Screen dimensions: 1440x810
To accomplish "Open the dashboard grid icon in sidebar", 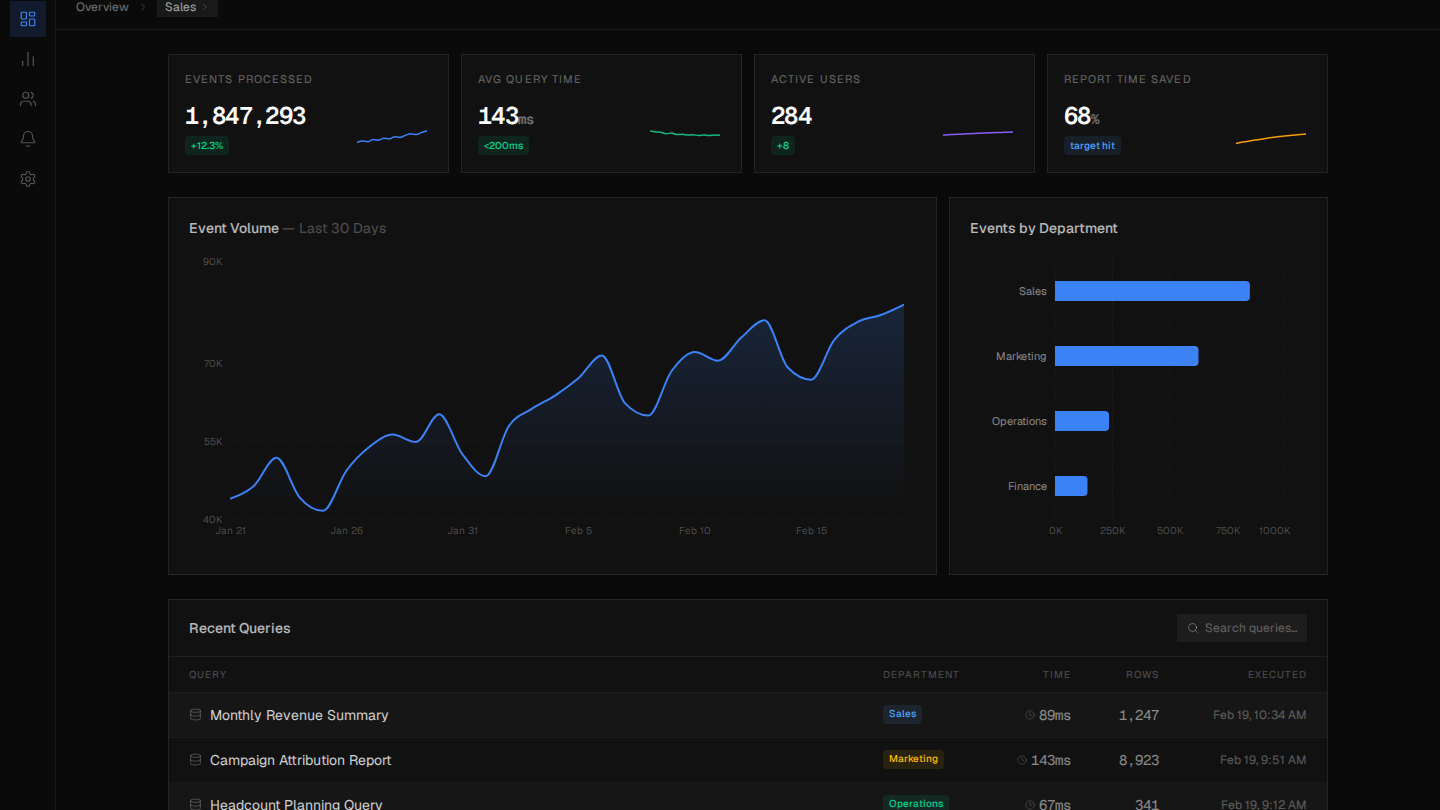I will click(27, 18).
